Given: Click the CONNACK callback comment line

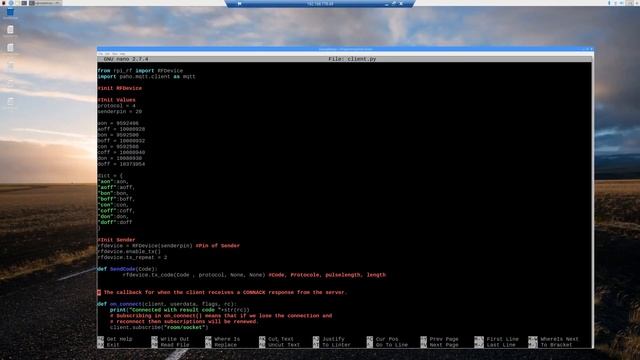Looking at the screenshot, I should tap(222, 292).
